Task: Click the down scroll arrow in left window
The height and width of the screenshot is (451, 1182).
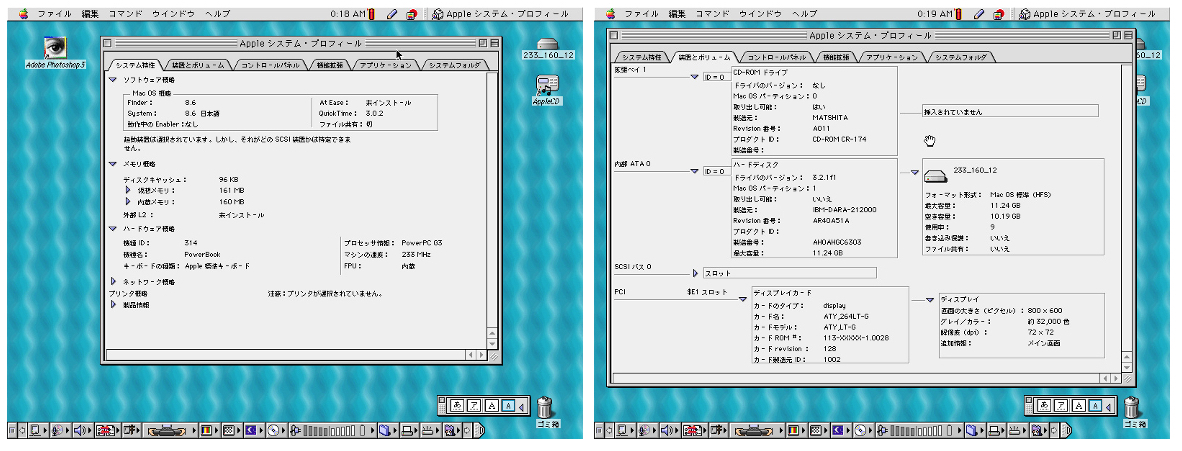Action: click(492, 343)
